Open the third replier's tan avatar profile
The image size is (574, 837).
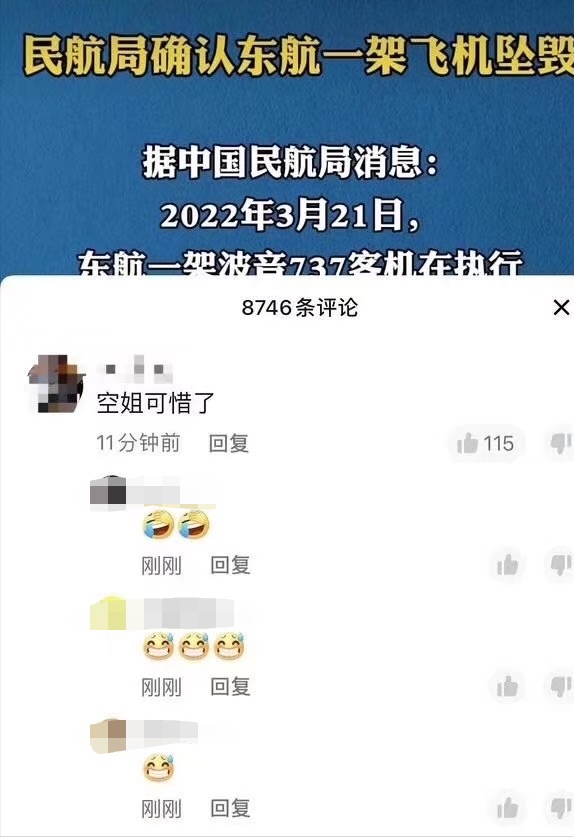pos(108,736)
